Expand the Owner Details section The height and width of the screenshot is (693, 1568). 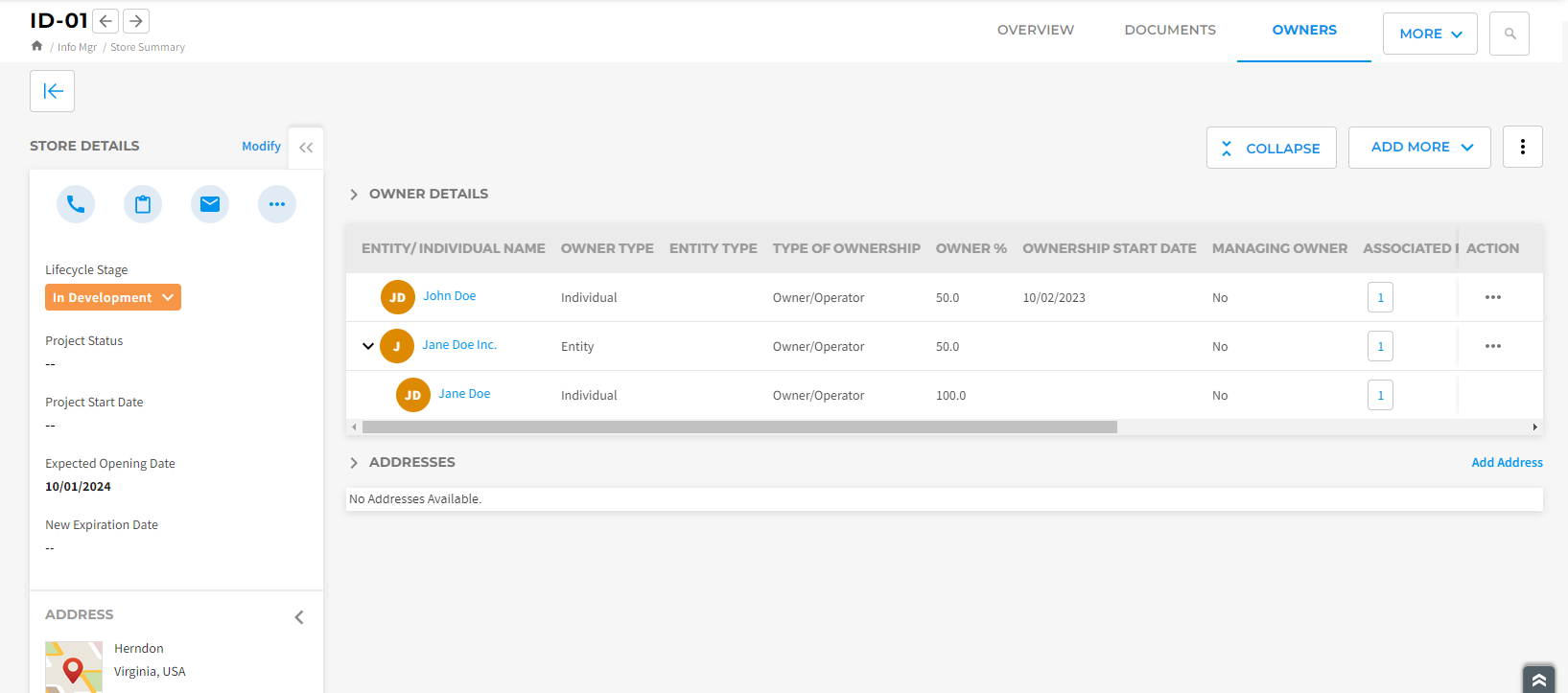[x=354, y=195]
